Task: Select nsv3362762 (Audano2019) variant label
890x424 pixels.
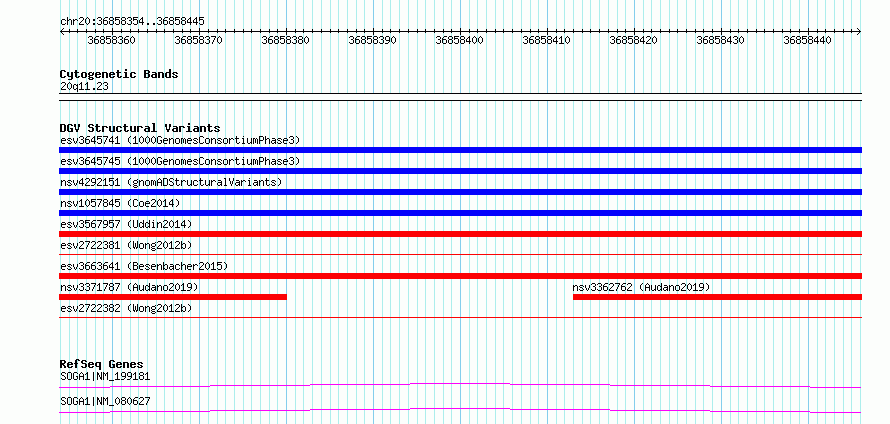Action: click(x=641, y=287)
